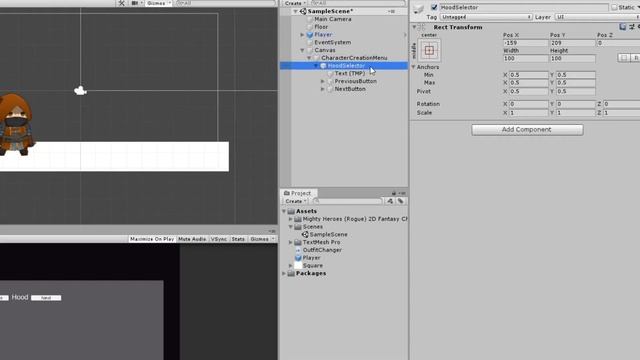Click the OutfitChanger script icon
The width and height of the screenshot is (640, 360).
tap(298, 250)
